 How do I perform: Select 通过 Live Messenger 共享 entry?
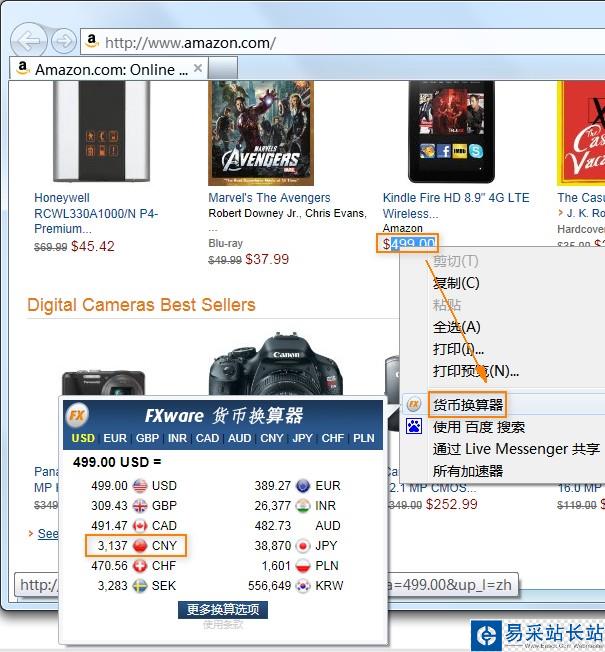(x=516, y=449)
